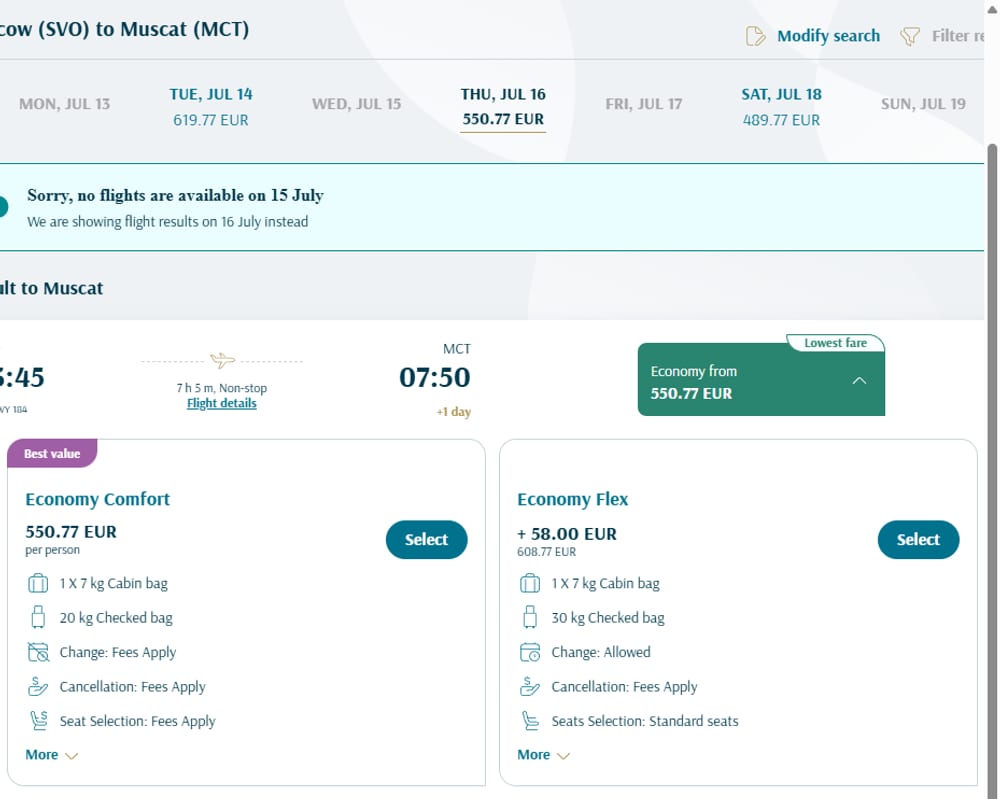
Task: Select the Thu, Jul 16 date tab
Action: tap(503, 106)
